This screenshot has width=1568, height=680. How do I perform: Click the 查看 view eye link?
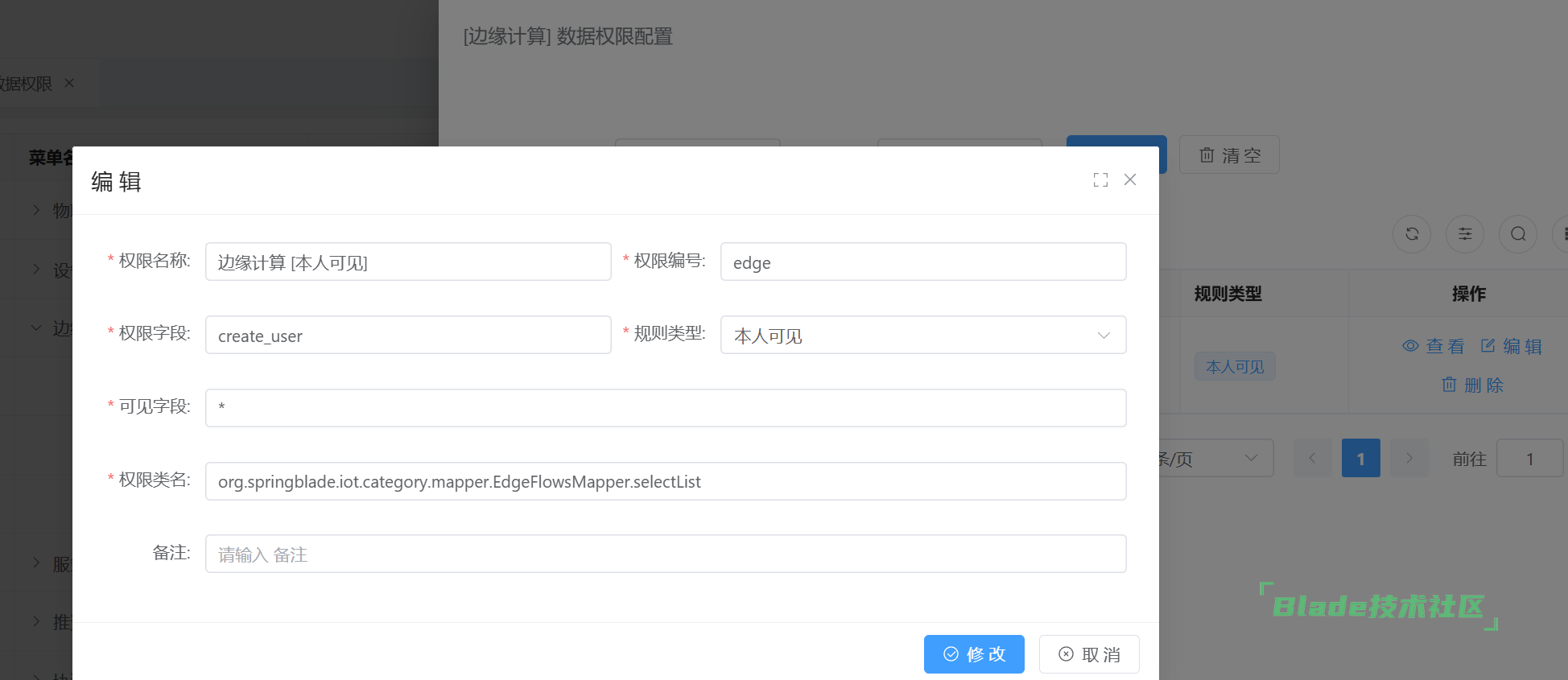coord(1433,346)
